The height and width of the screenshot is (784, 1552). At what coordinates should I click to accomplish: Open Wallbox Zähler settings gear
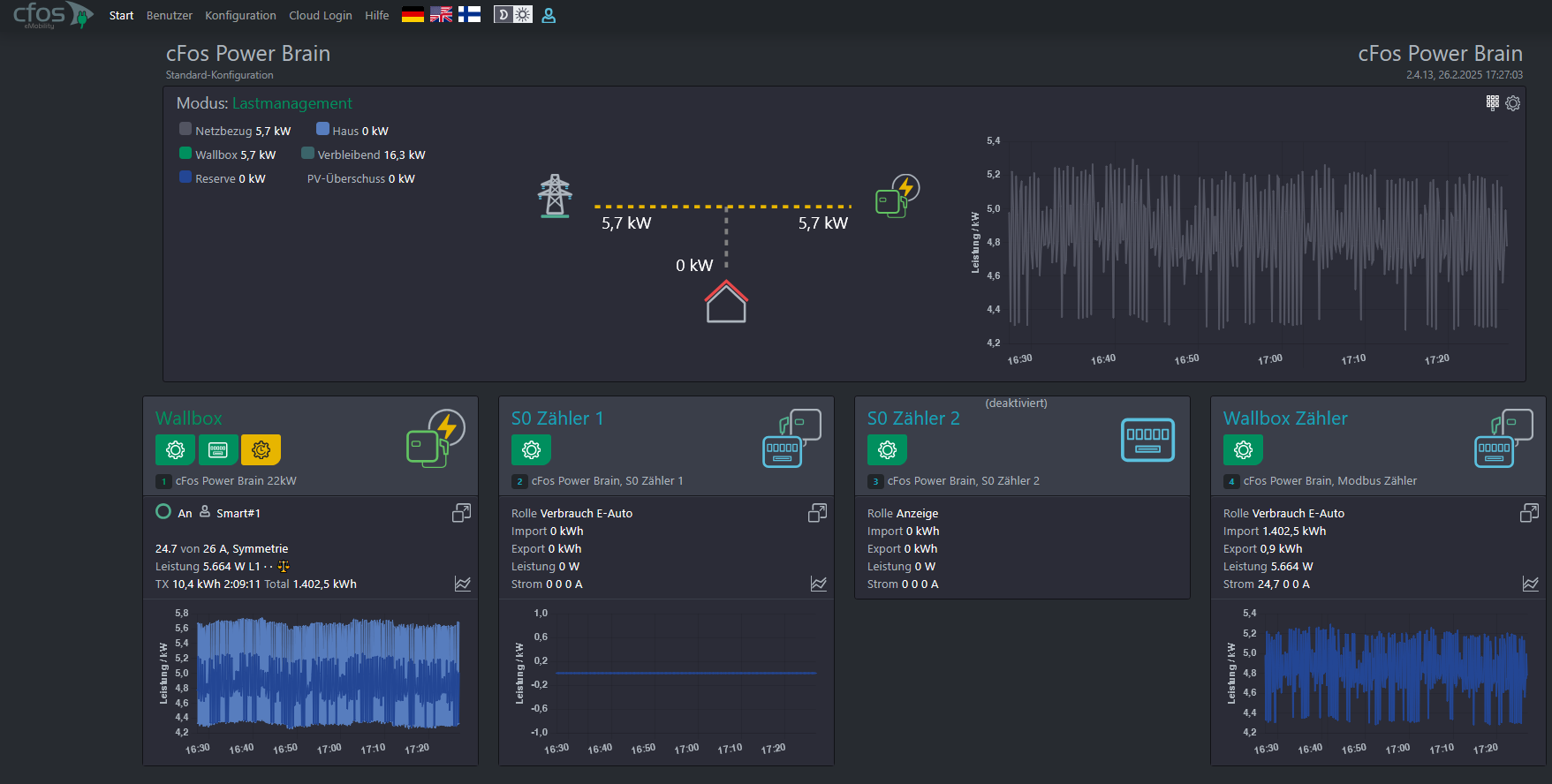pyautogui.click(x=1243, y=450)
